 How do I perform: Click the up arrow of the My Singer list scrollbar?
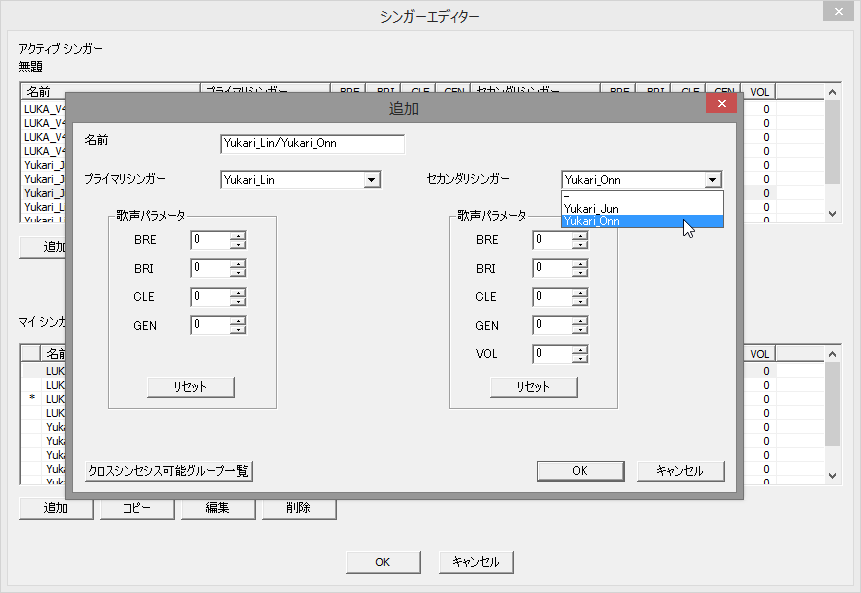tap(832, 354)
